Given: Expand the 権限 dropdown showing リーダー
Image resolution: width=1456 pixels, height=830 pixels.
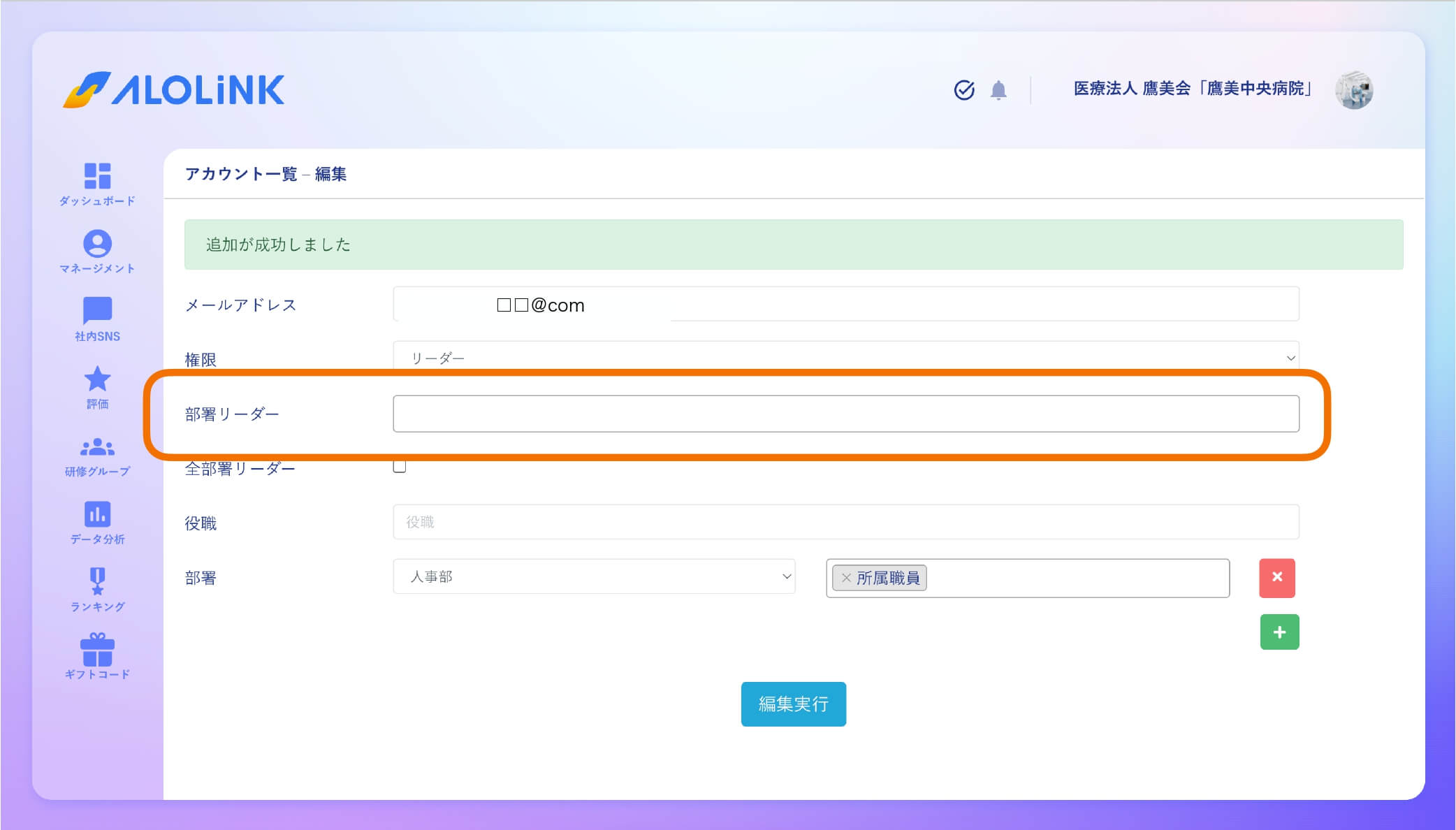Looking at the screenshot, I should 845,357.
